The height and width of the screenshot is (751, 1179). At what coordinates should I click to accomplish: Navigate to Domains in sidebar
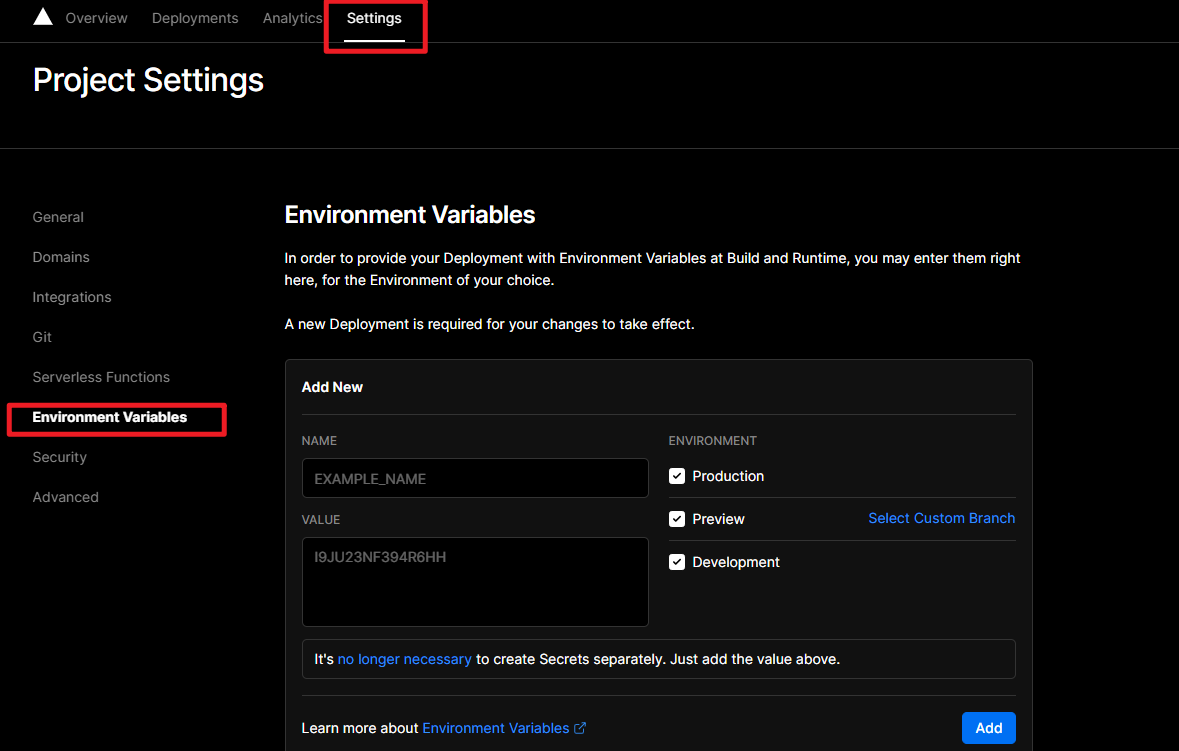(61, 257)
